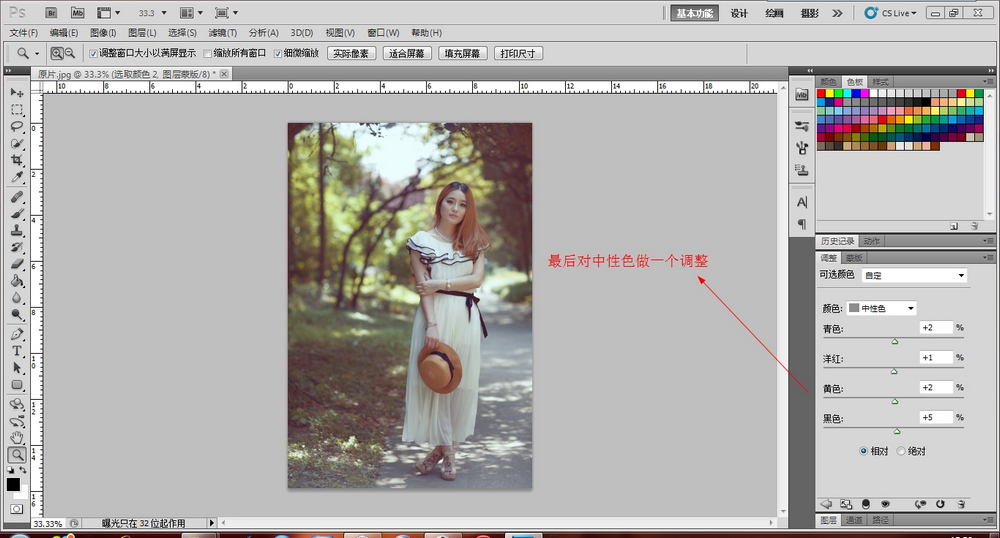
Task: Select the Horizontal Type tool
Action: tap(17, 351)
